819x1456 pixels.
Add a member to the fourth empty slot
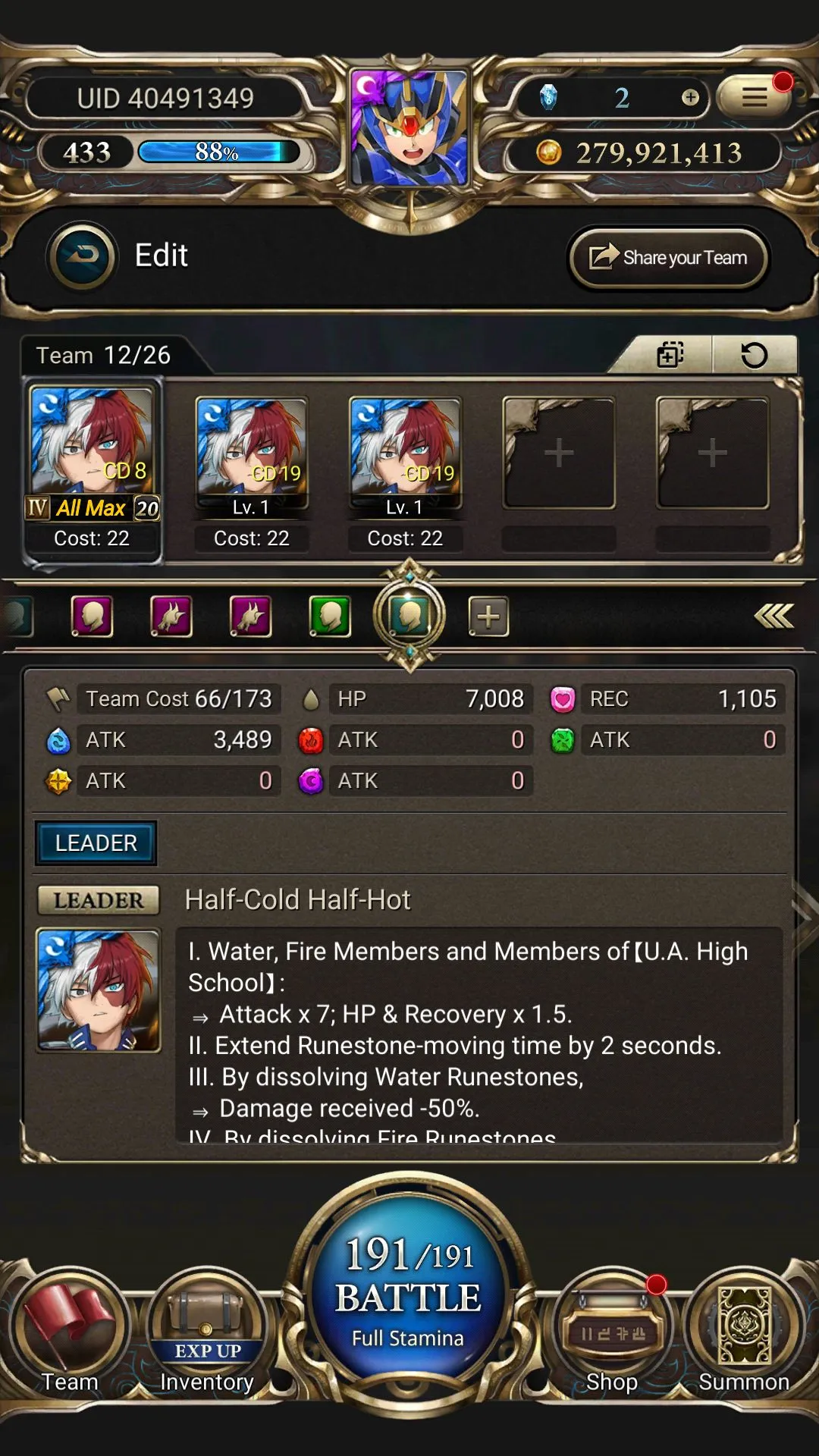pyautogui.click(x=559, y=453)
